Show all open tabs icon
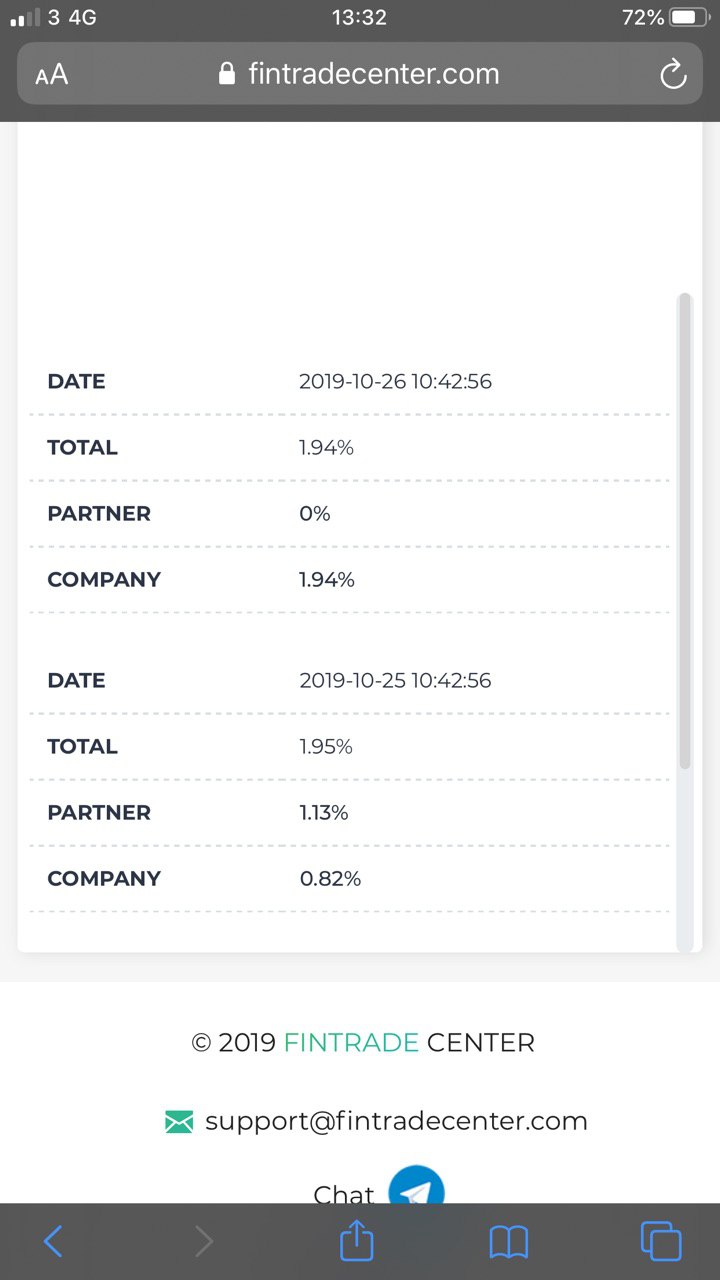The height and width of the screenshot is (1280, 720). [661, 1241]
